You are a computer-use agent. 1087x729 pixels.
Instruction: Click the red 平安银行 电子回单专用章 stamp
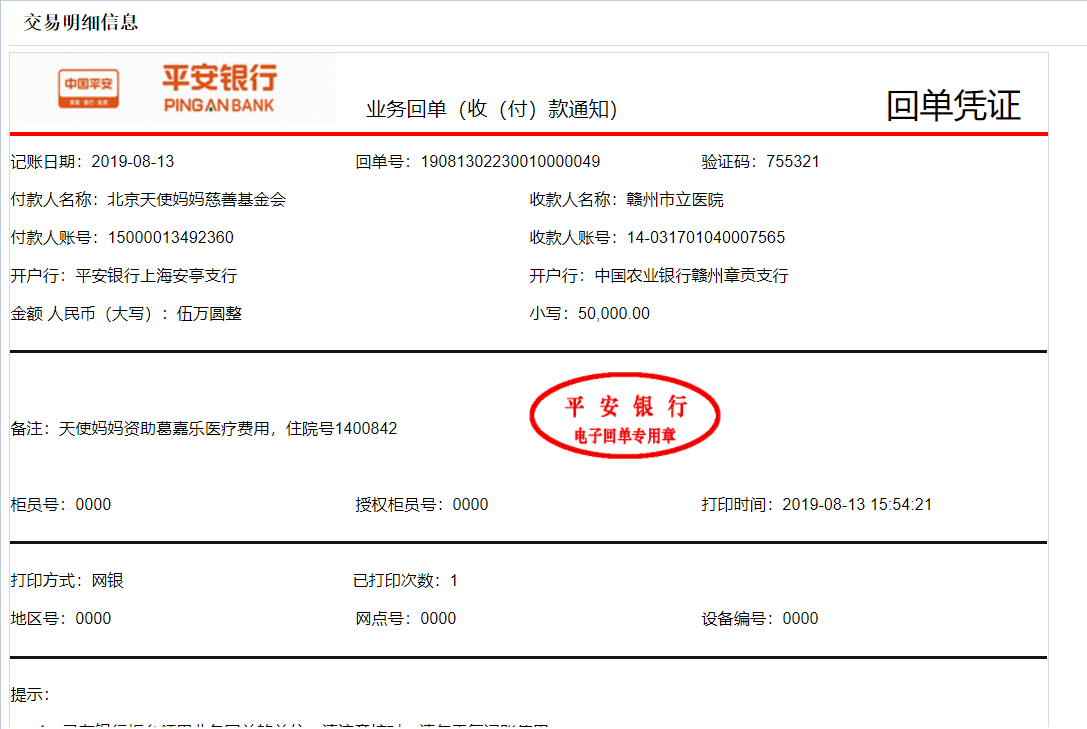click(625, 416)
